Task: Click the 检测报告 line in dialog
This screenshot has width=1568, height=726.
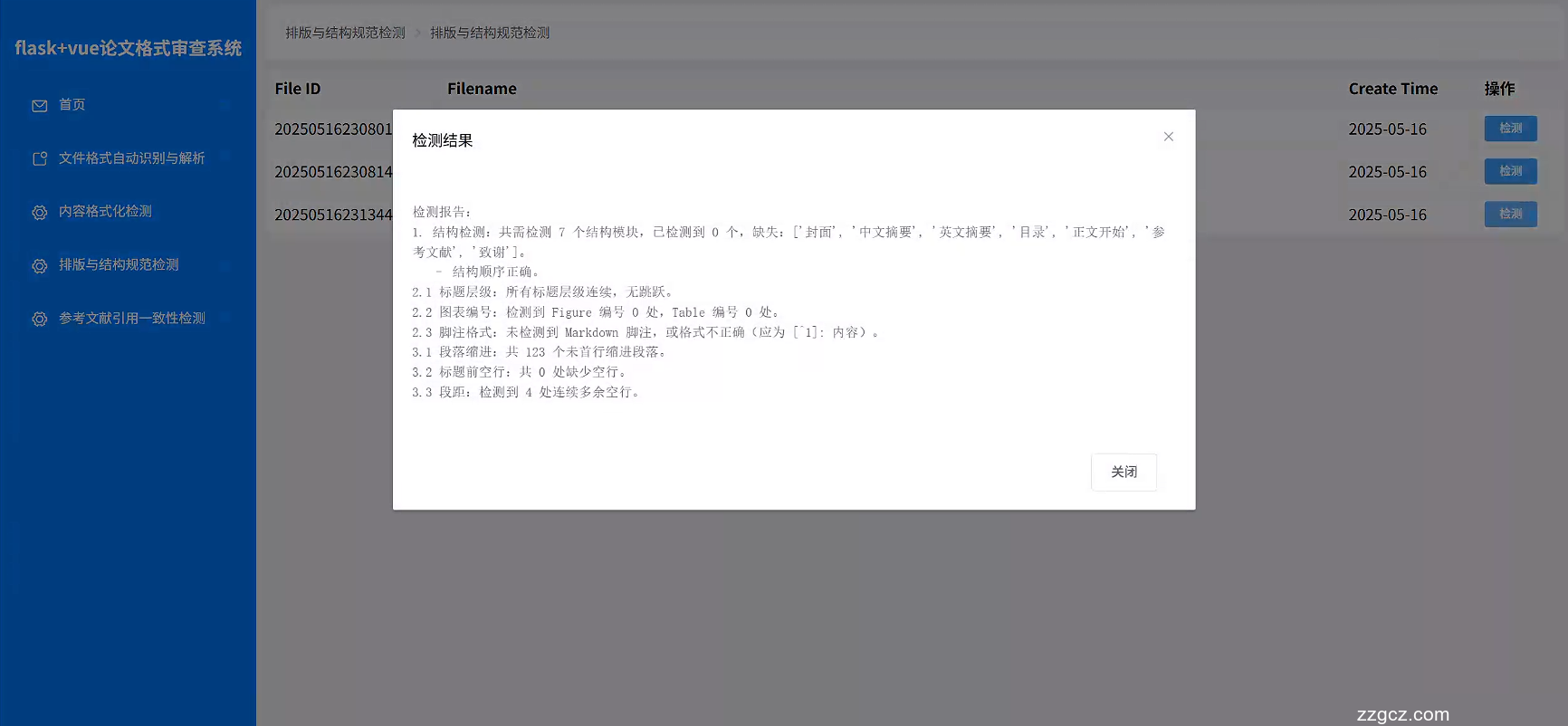Action: [443, 212]
